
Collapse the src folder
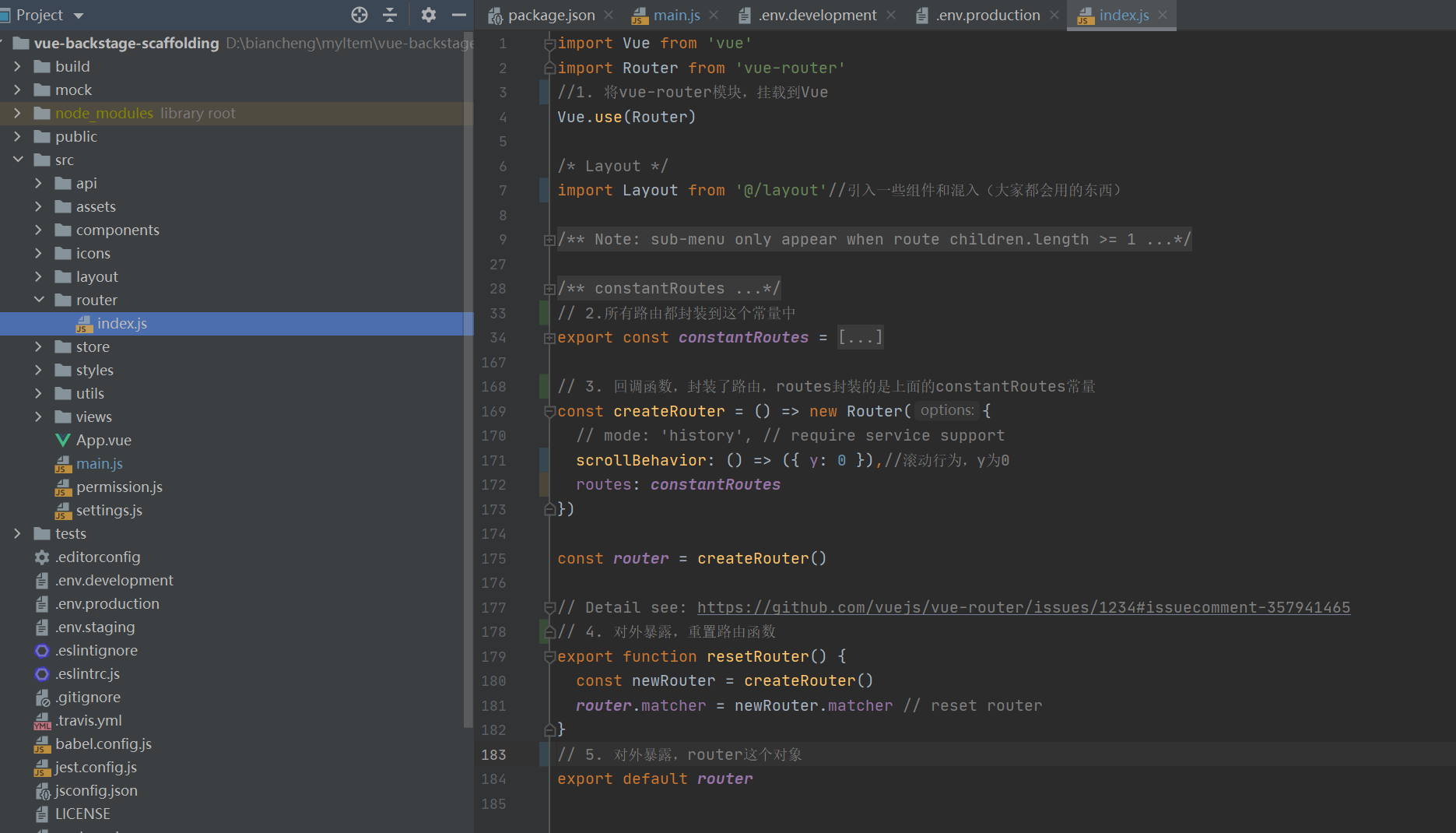(17, 160)
